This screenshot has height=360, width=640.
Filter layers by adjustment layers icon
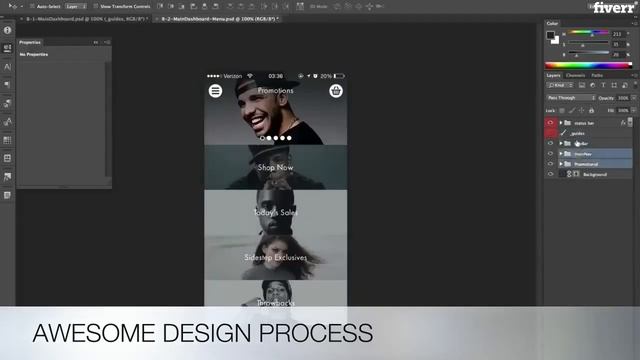point(593,85)
